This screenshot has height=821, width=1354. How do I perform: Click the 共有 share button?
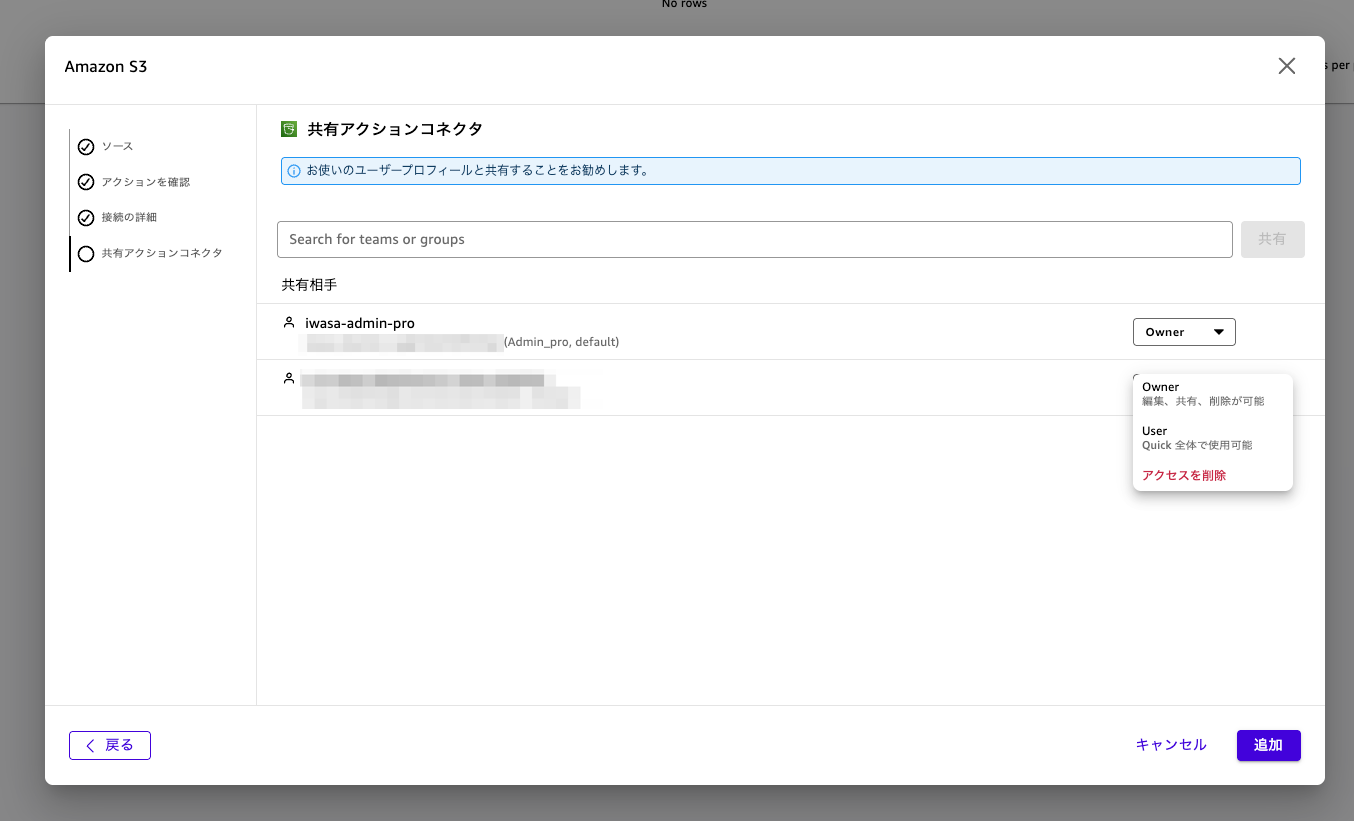(1272, 240)
